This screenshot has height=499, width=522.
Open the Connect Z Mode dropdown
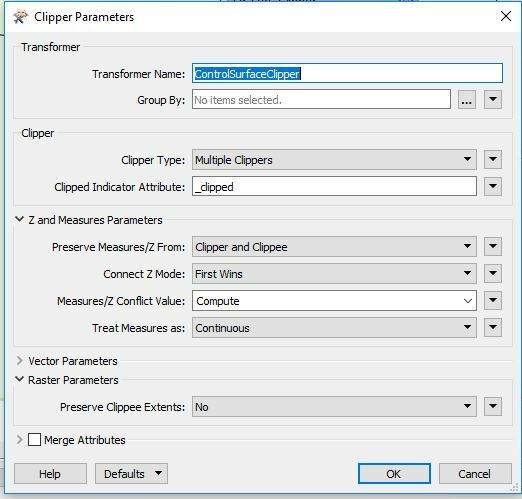(x=334, y=274)
